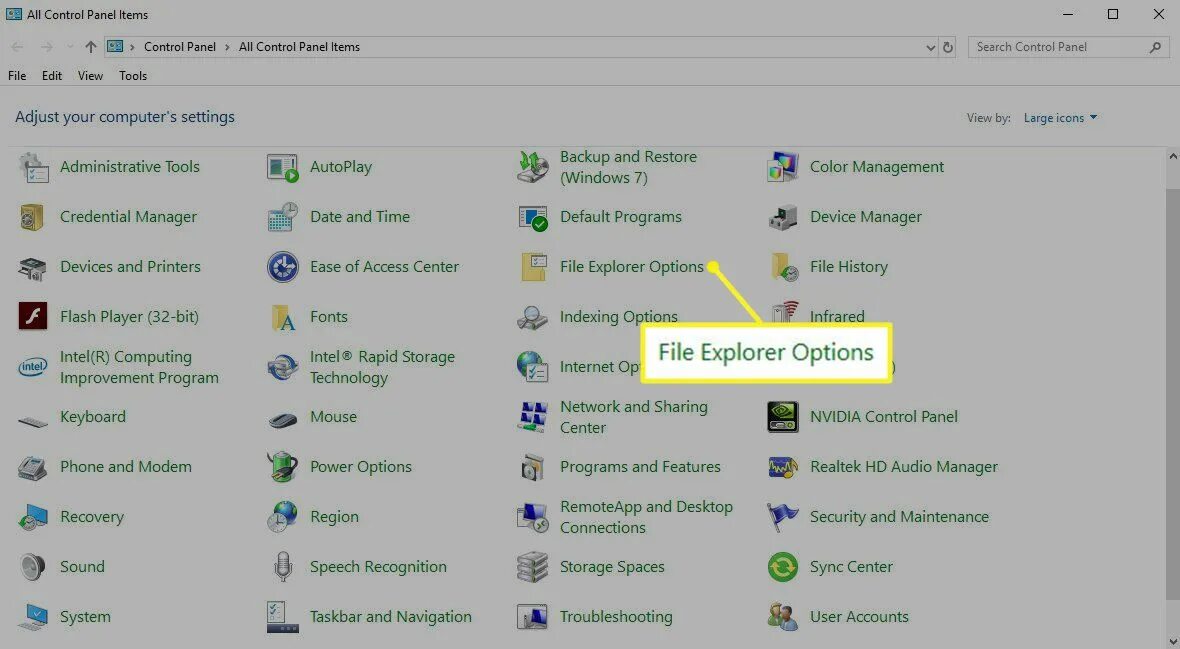Open the Flash Player icon
Screen dimensions: 1180x649
coord(33,317)
